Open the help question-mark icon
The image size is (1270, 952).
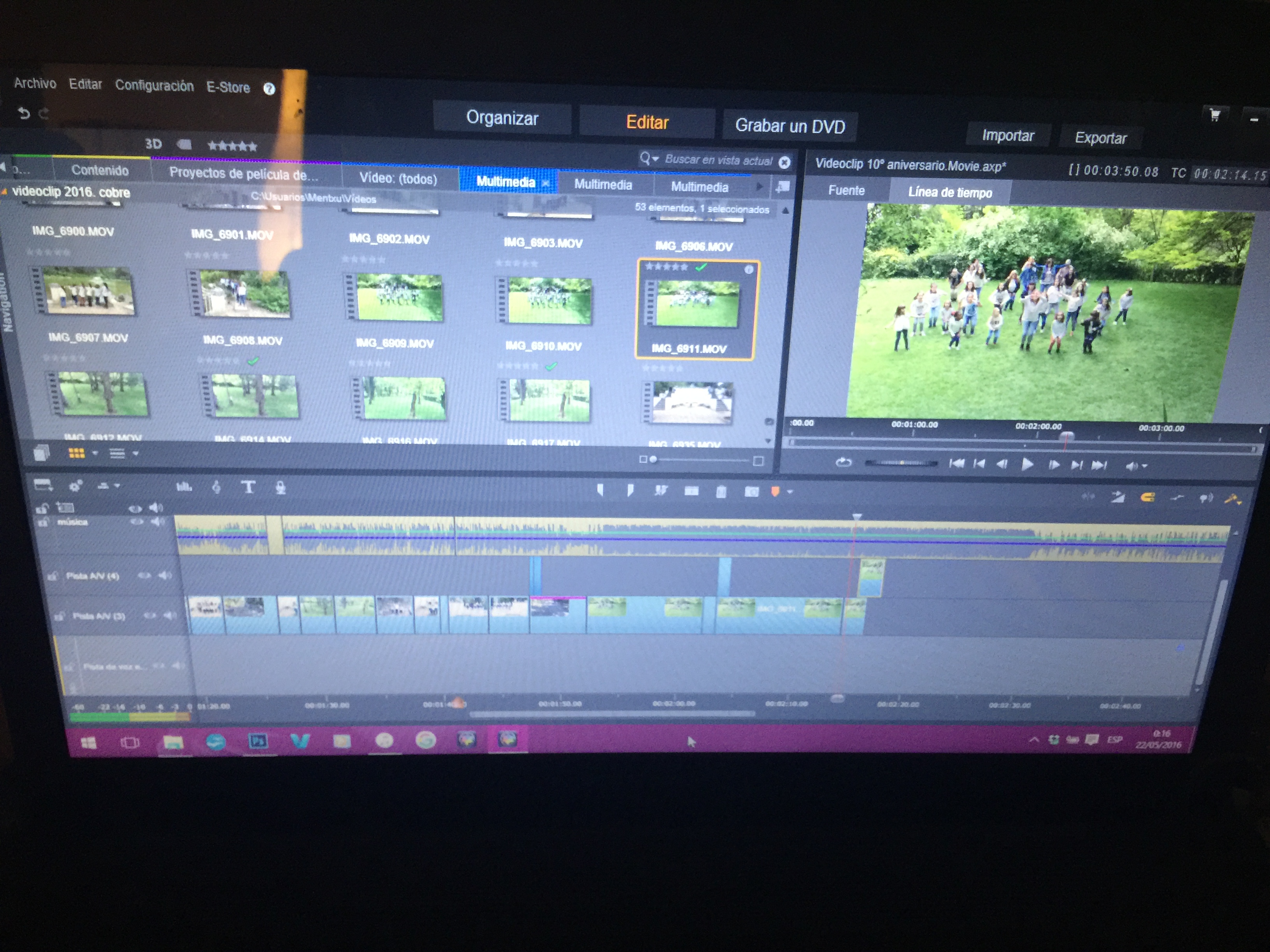coord(269,89)
